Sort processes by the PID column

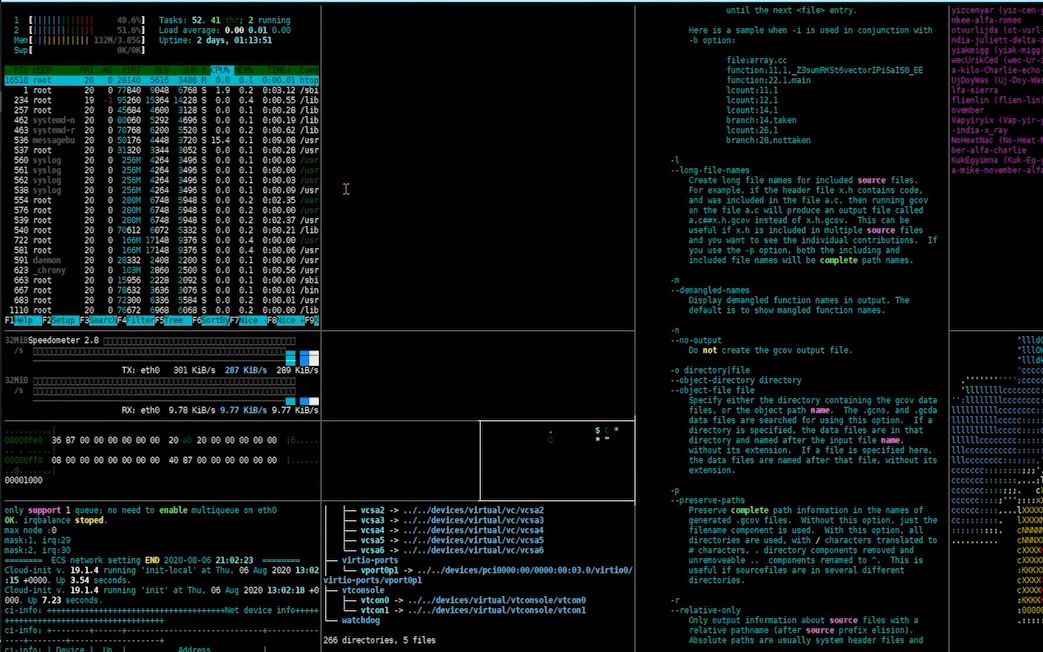coord(20,69)
